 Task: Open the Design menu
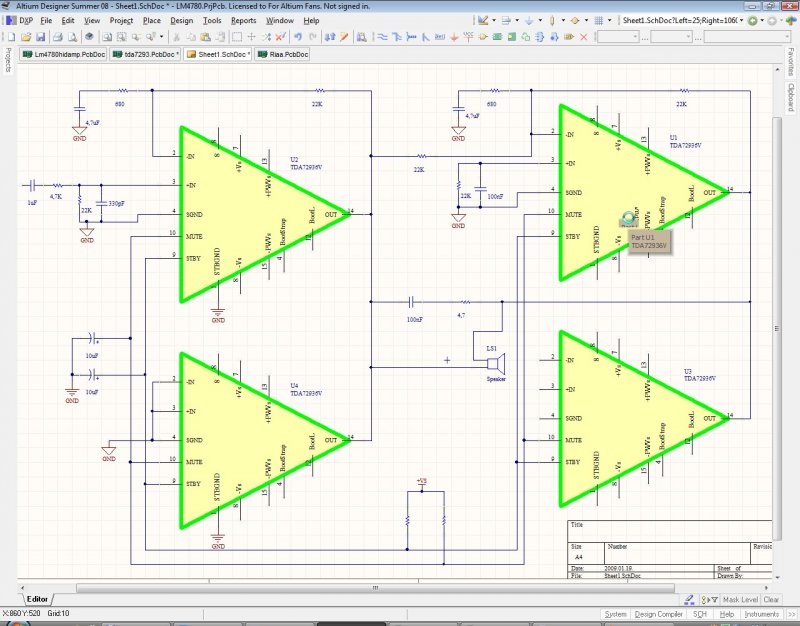182,21
